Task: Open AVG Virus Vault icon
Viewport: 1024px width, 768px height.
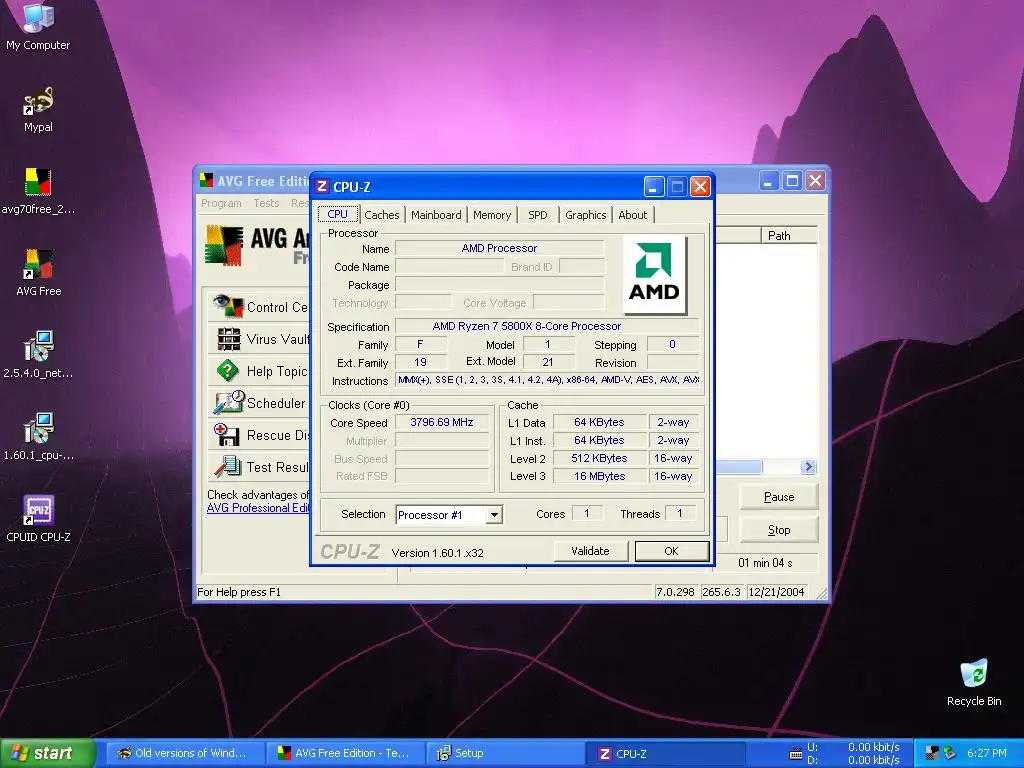Action: click(x=229, y=339)
